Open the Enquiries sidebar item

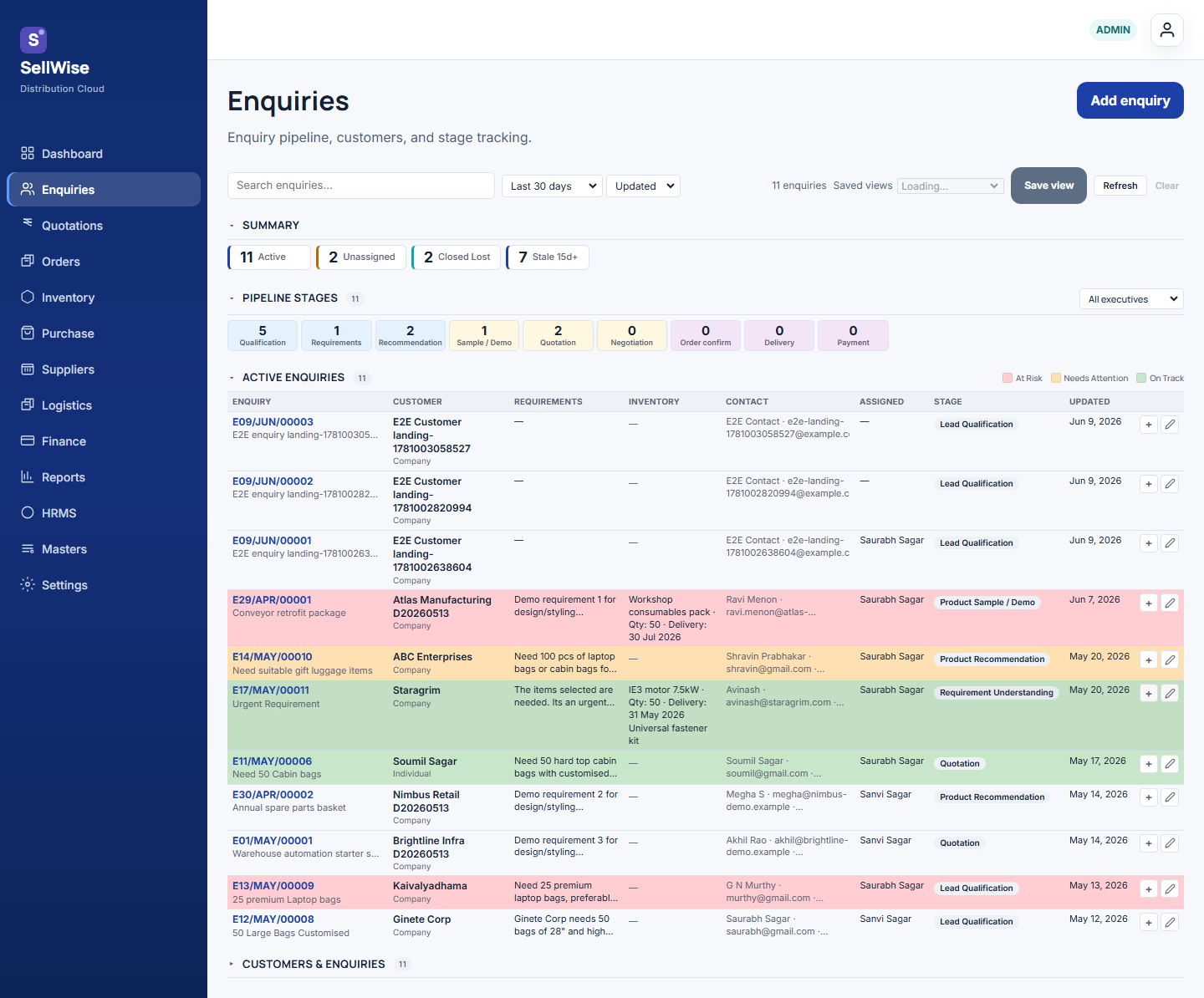click(104, 189)
